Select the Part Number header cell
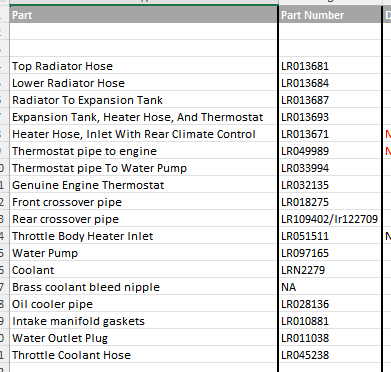Image resolution: width=391 pixels, height=372 pixels. (x=330, y=15)
